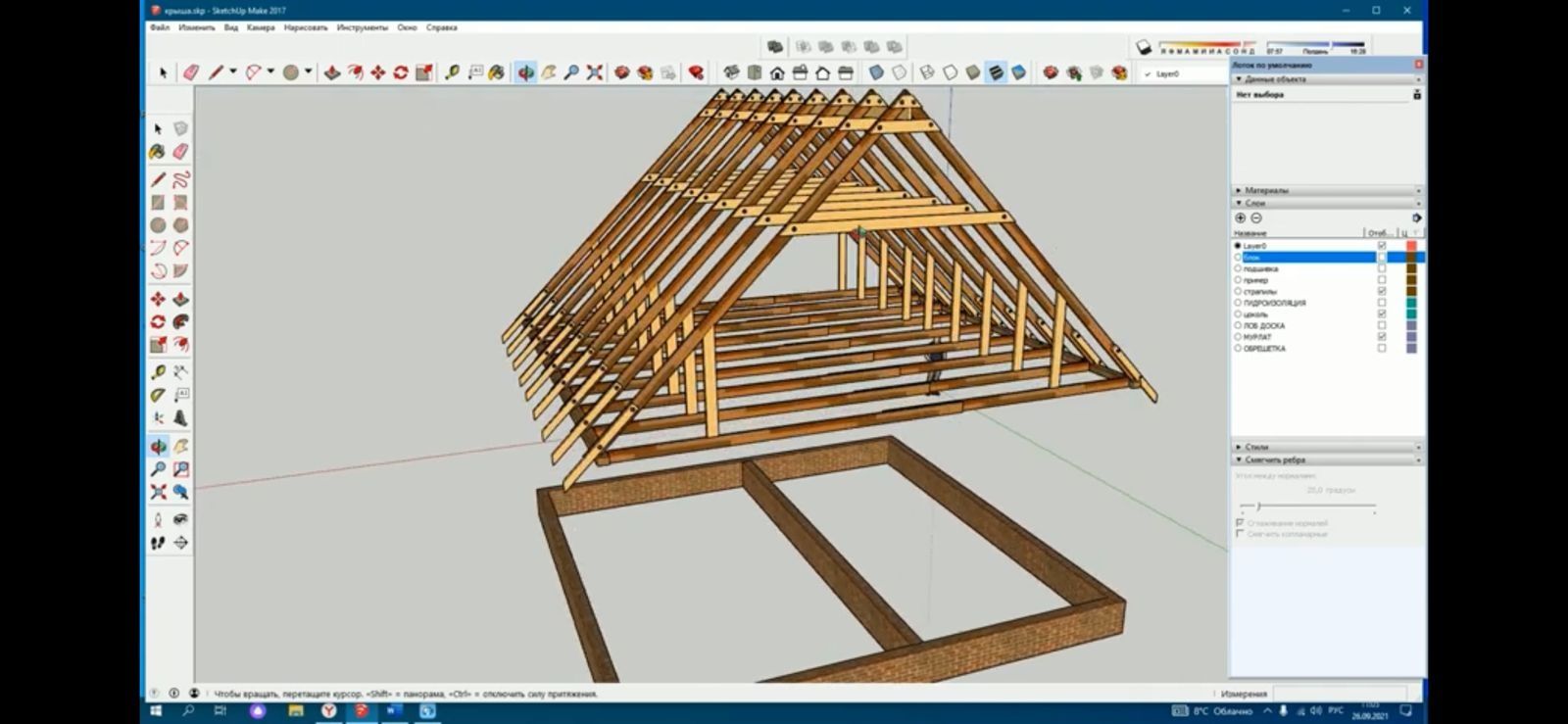Screen dimensions: 1568x724
Task: Open the Line tool dropdown arrow
Action: (233, 72)
